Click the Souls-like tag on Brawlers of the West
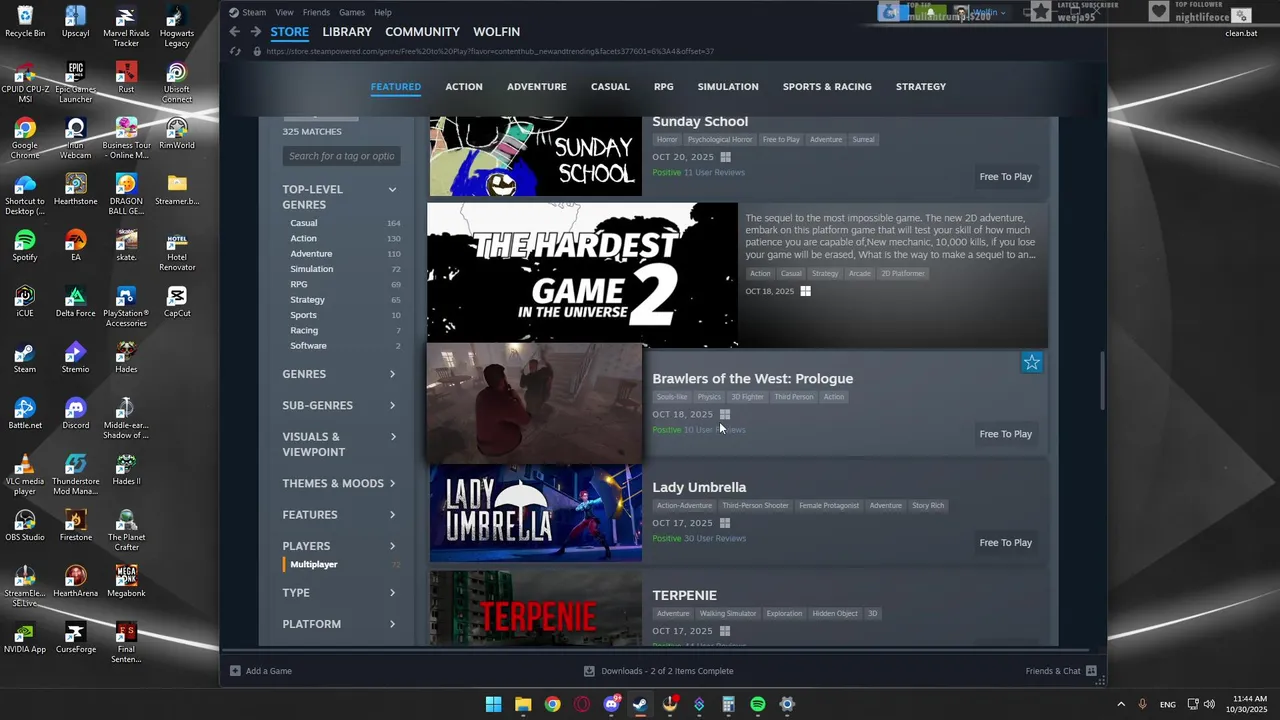1280x720 pixels. coord(672,397)
